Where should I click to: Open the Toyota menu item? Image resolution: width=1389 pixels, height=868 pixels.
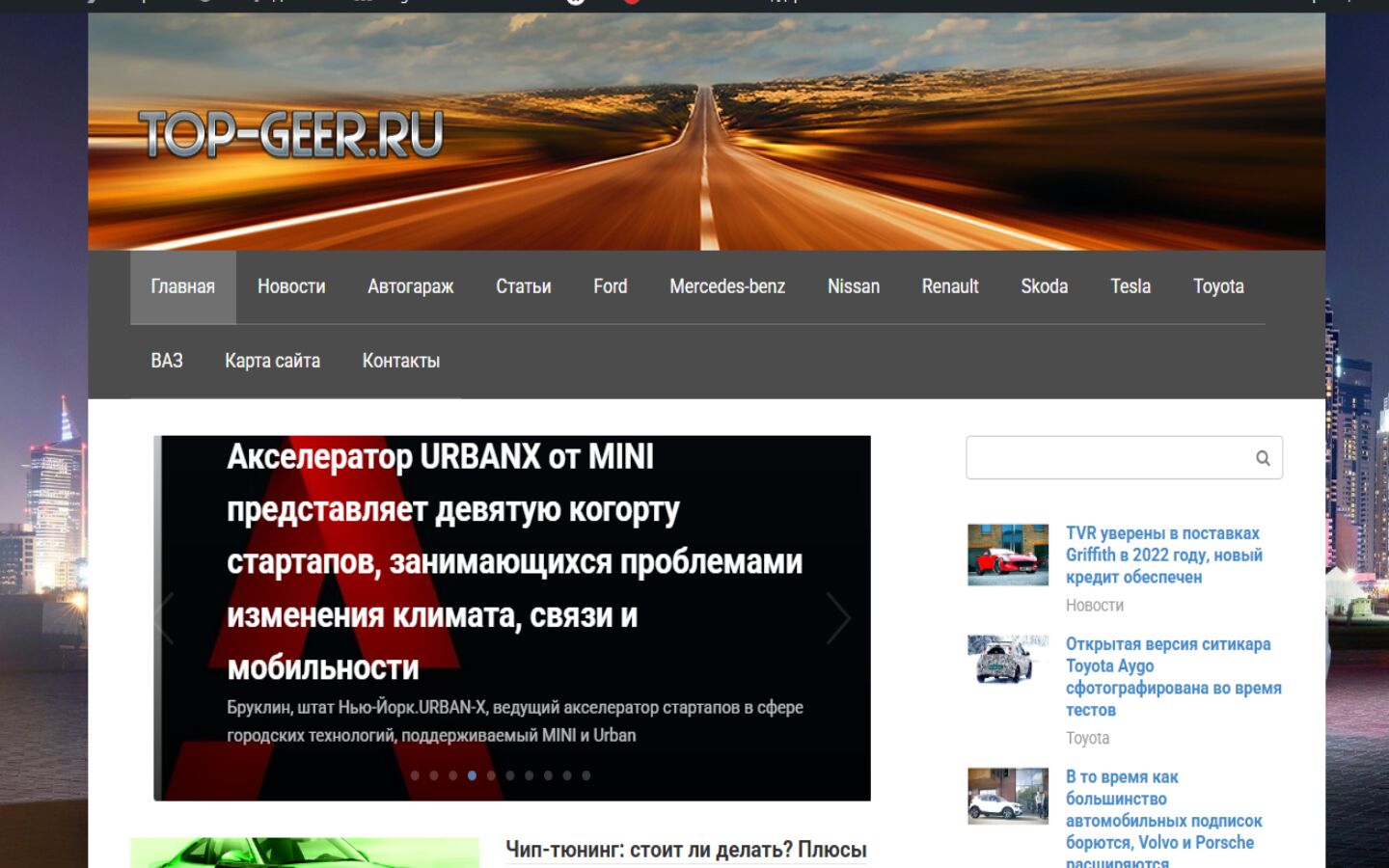tap(1218, 286)
